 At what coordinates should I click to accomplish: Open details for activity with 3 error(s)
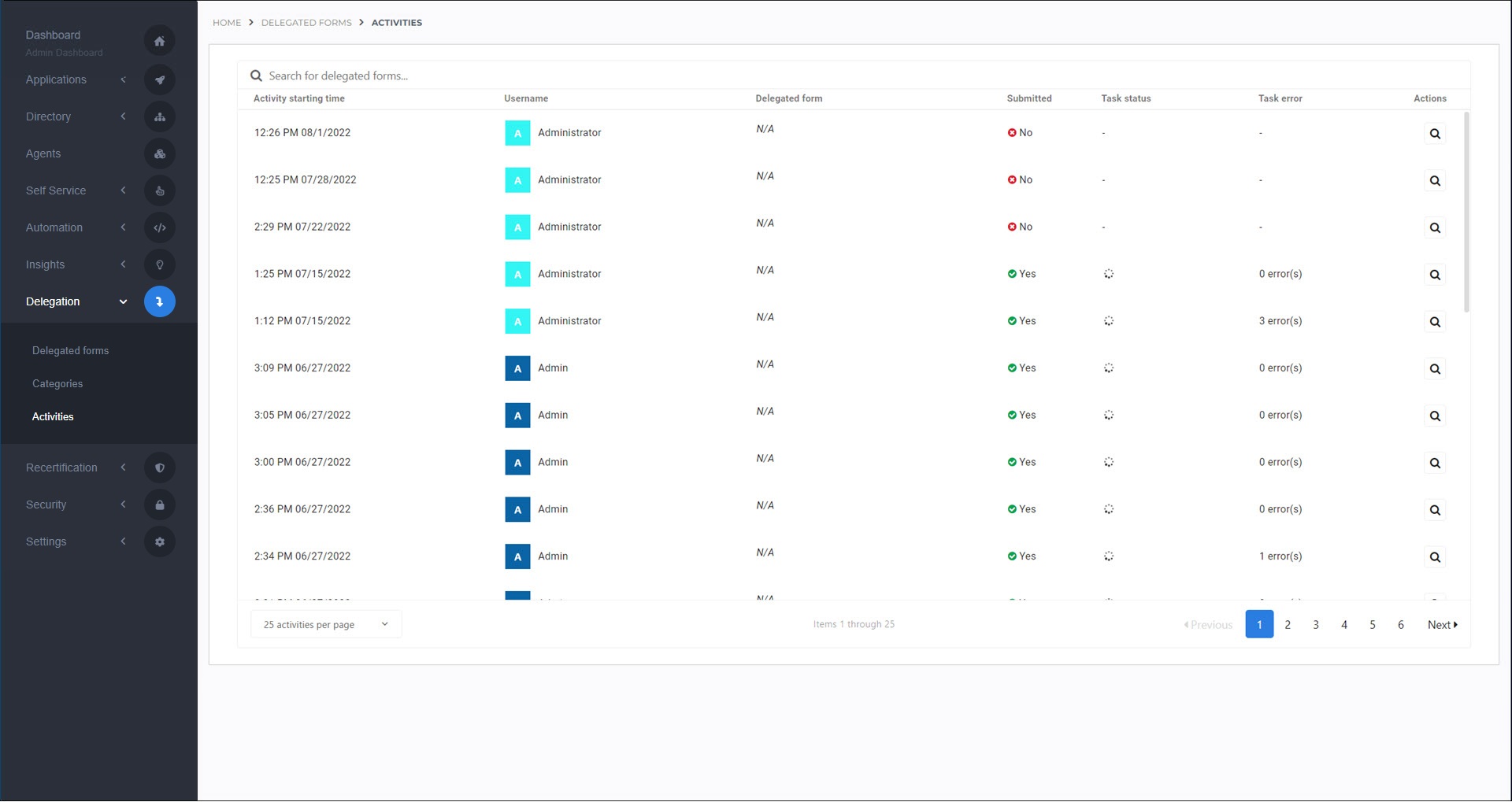pyautogui.click(x=1434, y=322)
